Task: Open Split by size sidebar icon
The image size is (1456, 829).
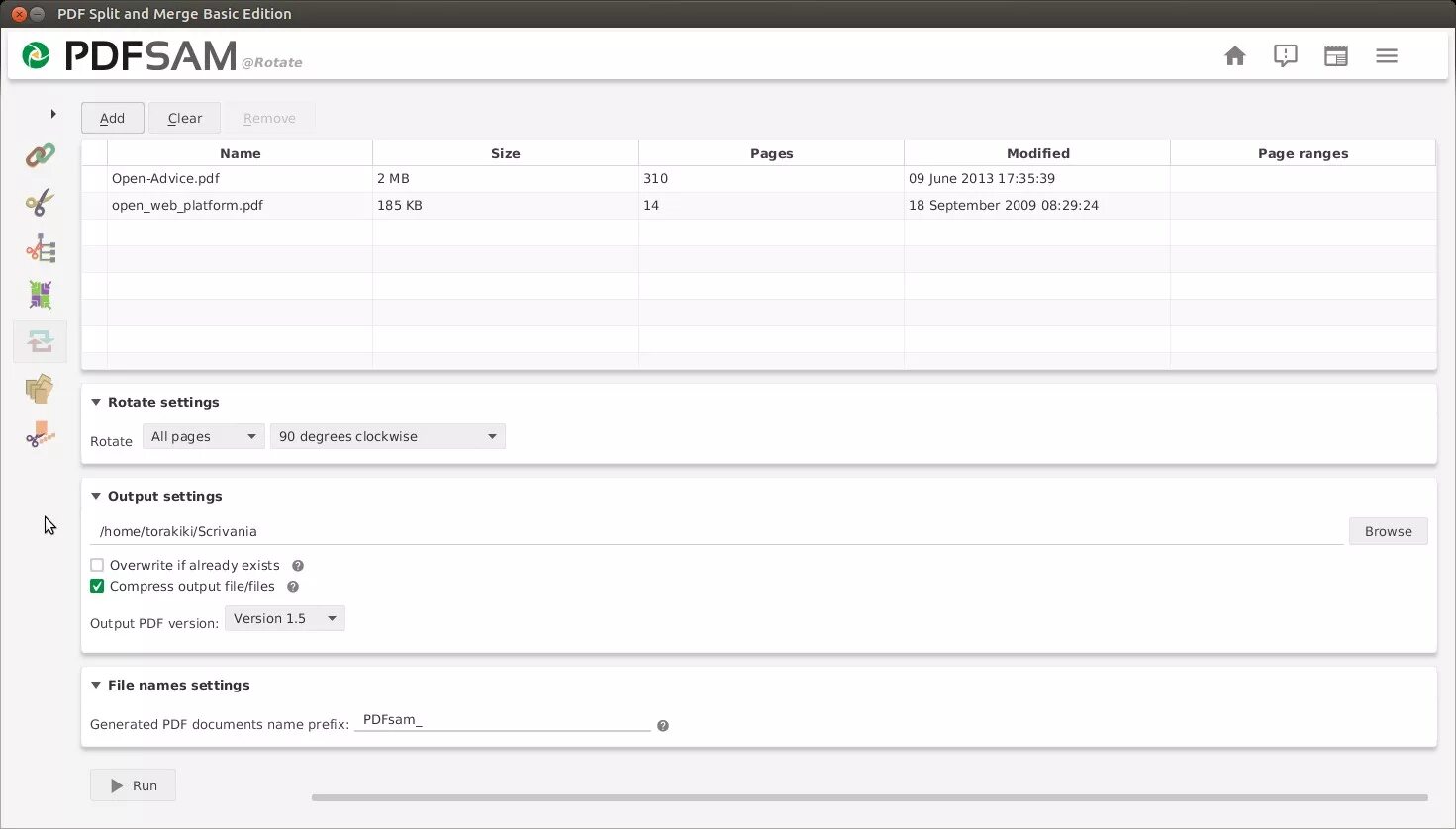Action: click(41, 434)
